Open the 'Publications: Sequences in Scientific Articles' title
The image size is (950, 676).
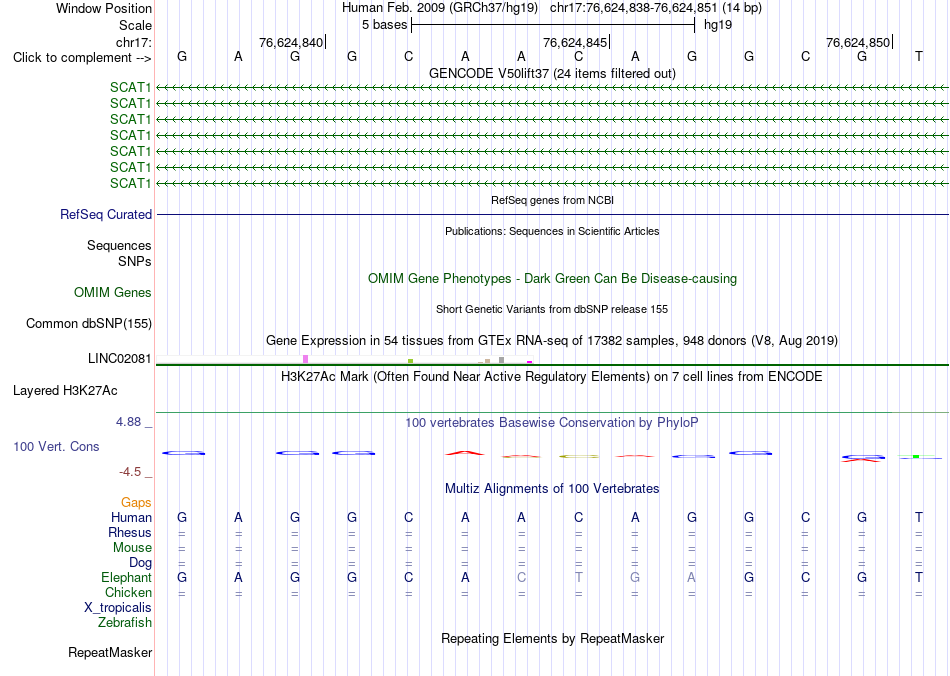tap(552, 231)
